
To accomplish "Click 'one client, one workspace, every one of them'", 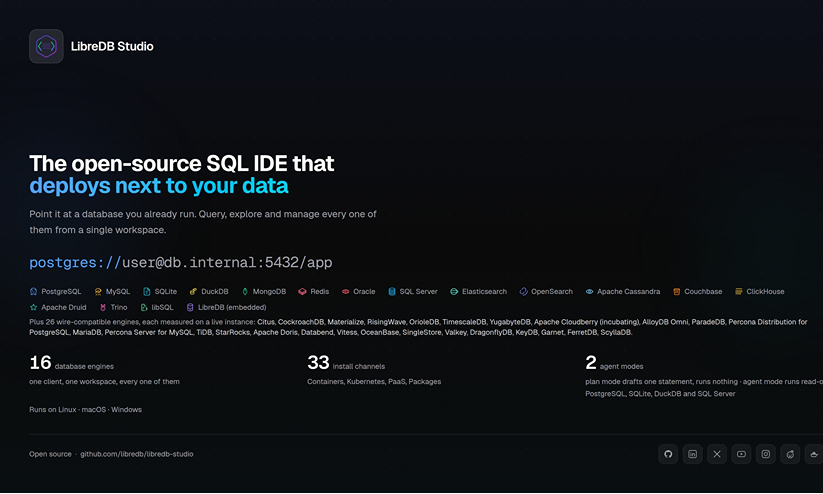I will click(104, 382).
